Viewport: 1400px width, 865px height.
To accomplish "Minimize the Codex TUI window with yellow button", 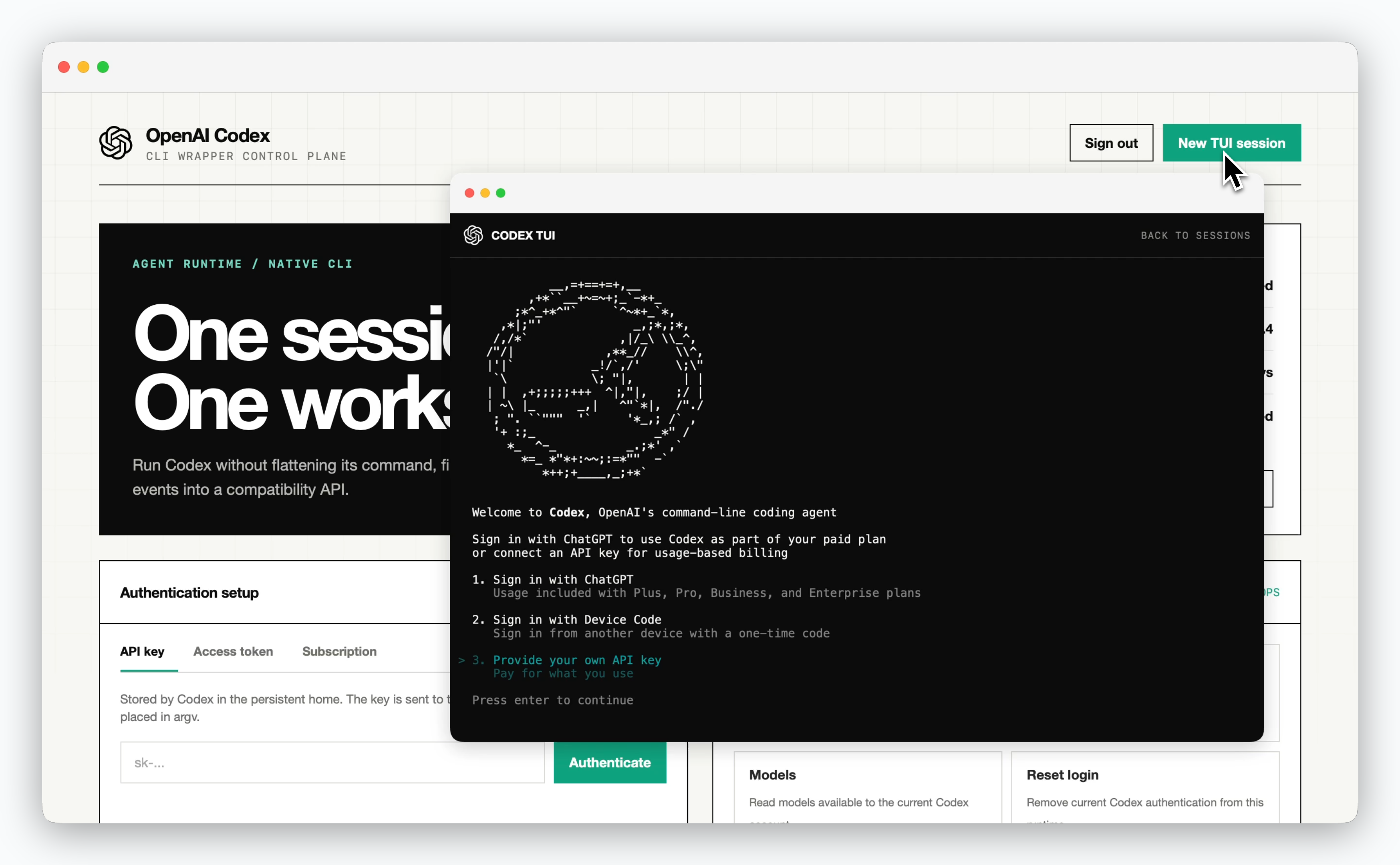I will click(x=485, y=193).
